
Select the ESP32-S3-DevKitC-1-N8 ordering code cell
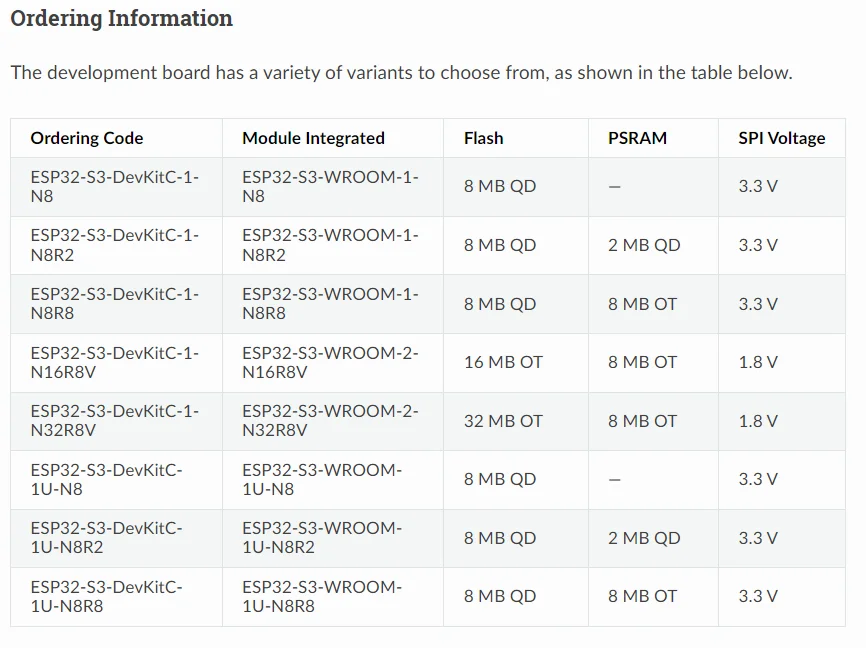point(114,187)
